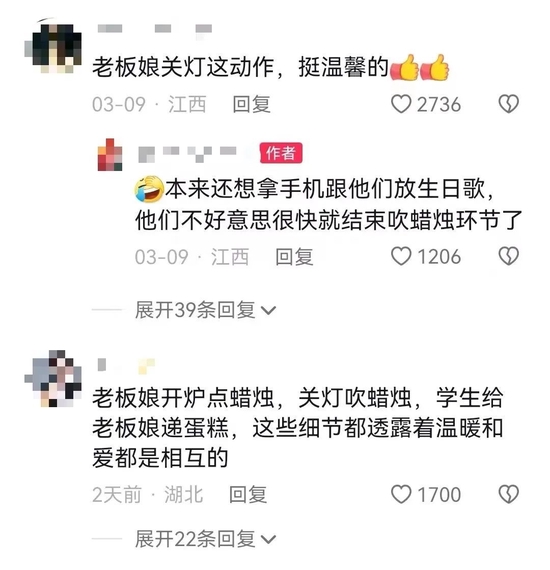Click the chevron next to 展开22条回复
This screenshot has width=550, height=570.
[x=269, y=539]
